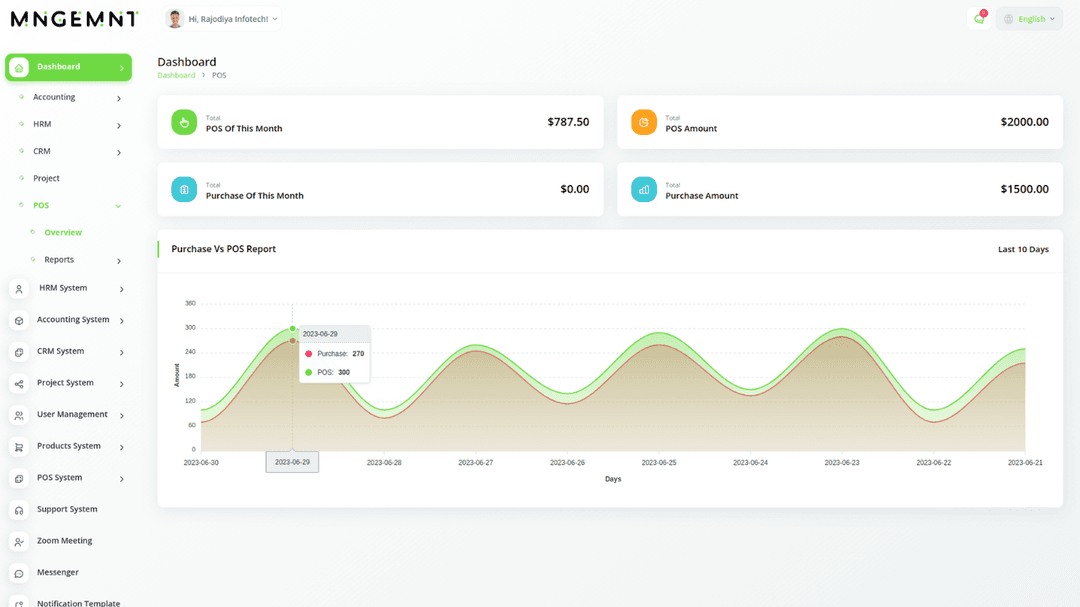Click the green POS tooltip dot
This screenshot has height=607, width=1080.
[x=309, y=373]
